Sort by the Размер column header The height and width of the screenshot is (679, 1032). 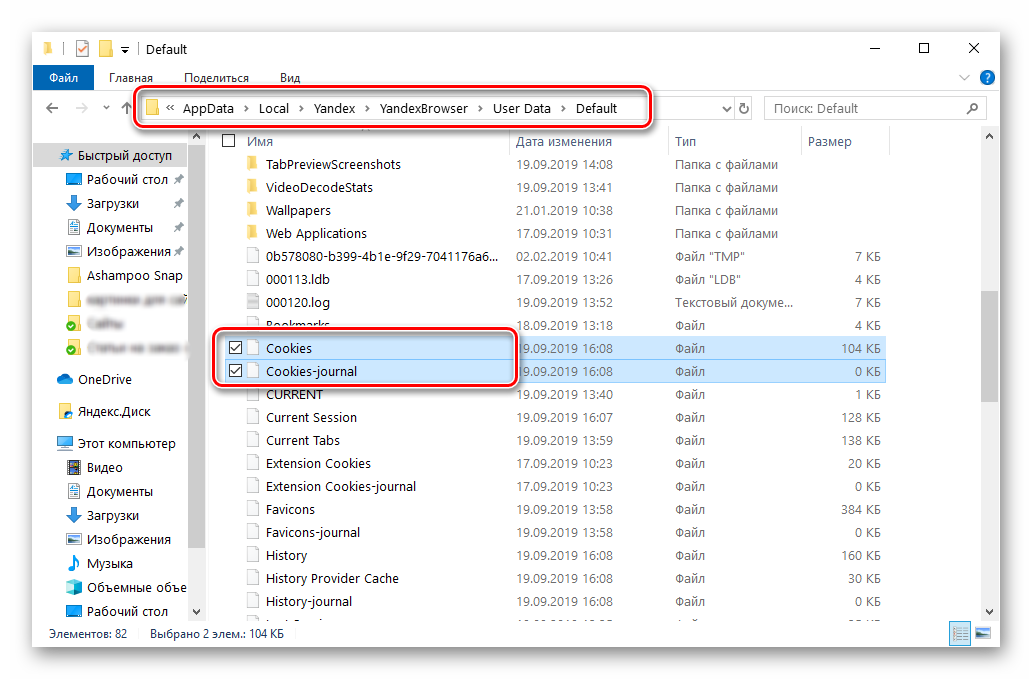829,141
